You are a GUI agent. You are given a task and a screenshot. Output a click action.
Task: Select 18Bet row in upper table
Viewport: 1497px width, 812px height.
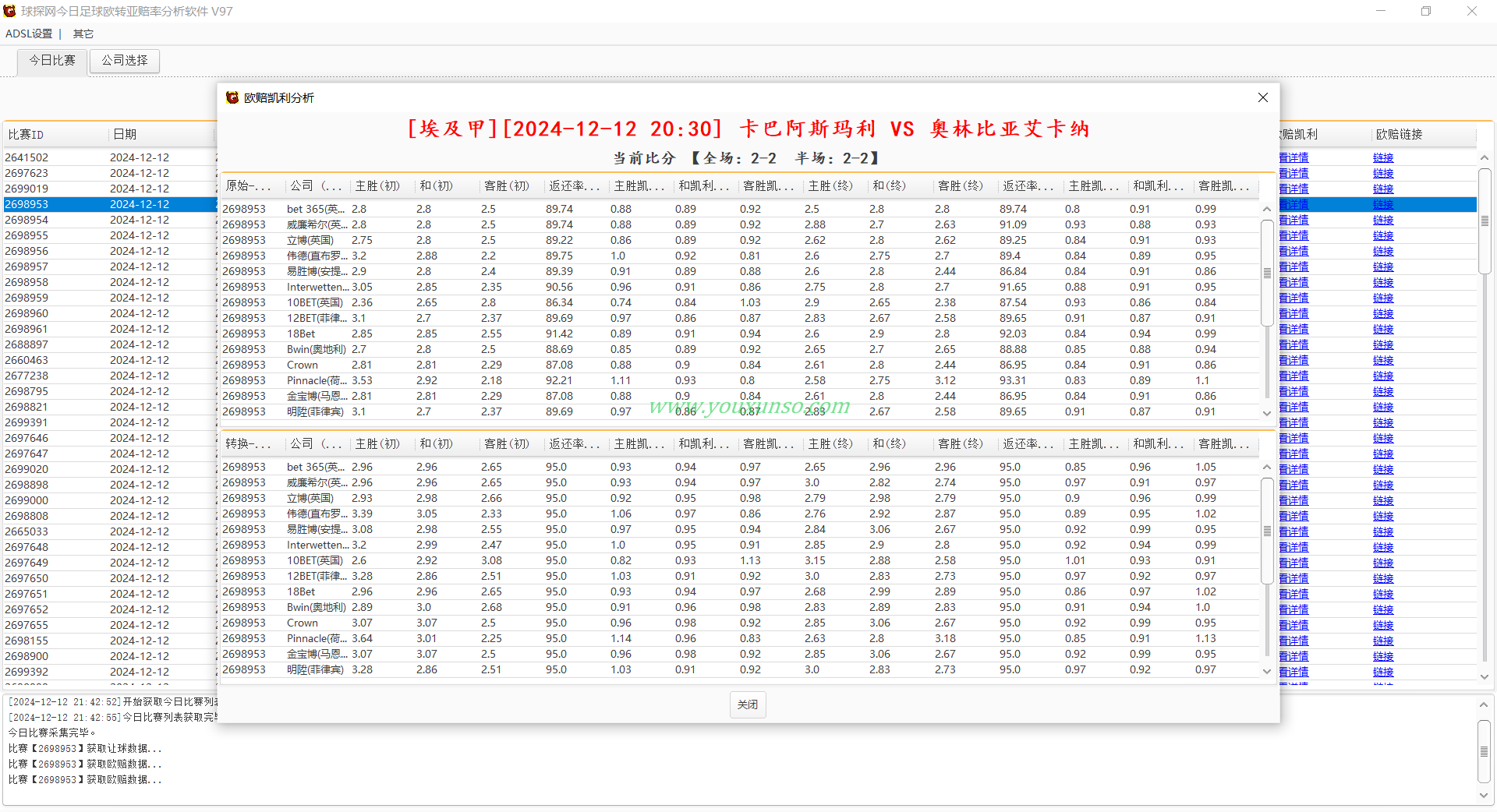(x=740, y=334)
